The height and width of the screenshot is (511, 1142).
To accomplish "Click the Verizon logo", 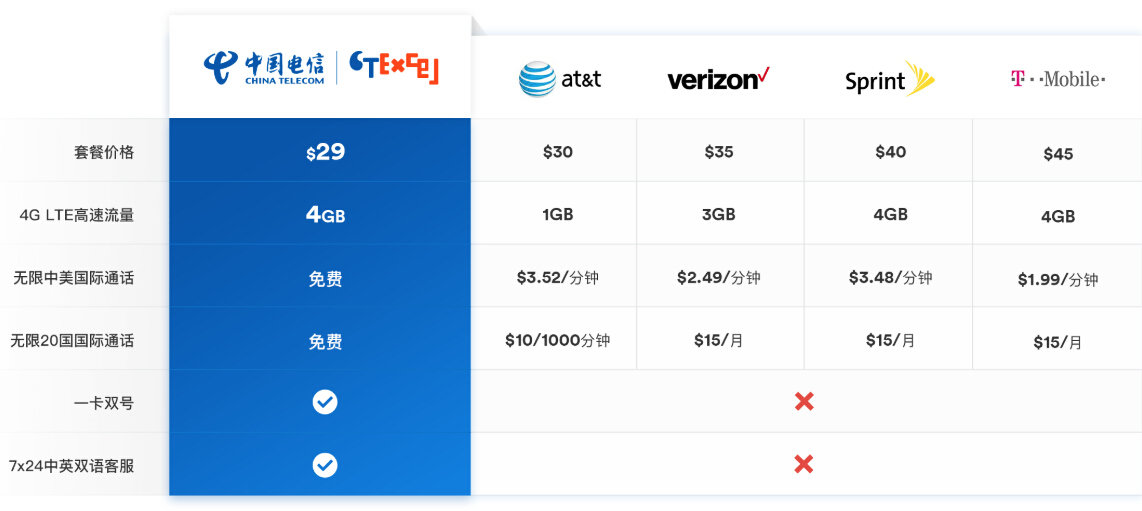I will (718, 79).
